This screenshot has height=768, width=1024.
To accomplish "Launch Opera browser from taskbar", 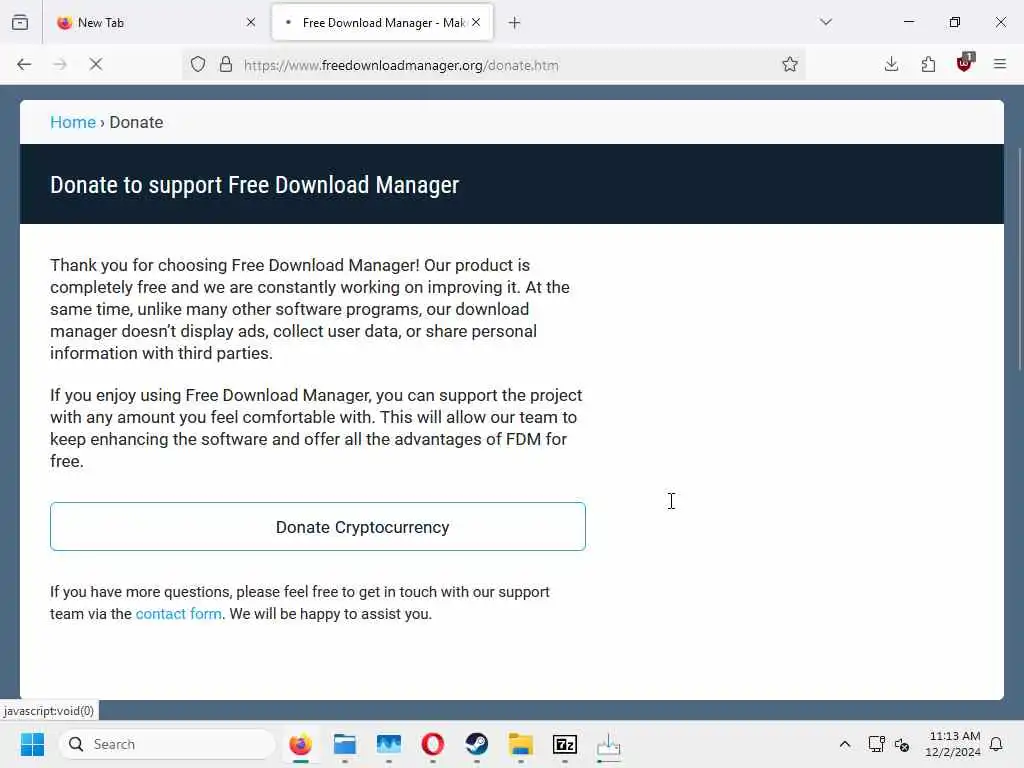I will point(432,744).
